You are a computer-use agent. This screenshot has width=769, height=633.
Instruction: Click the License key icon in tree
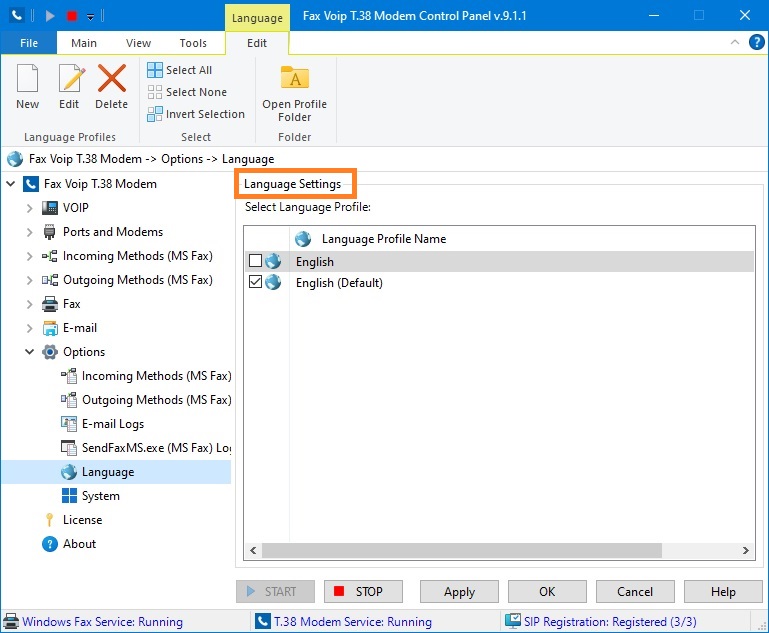point(50,520)
